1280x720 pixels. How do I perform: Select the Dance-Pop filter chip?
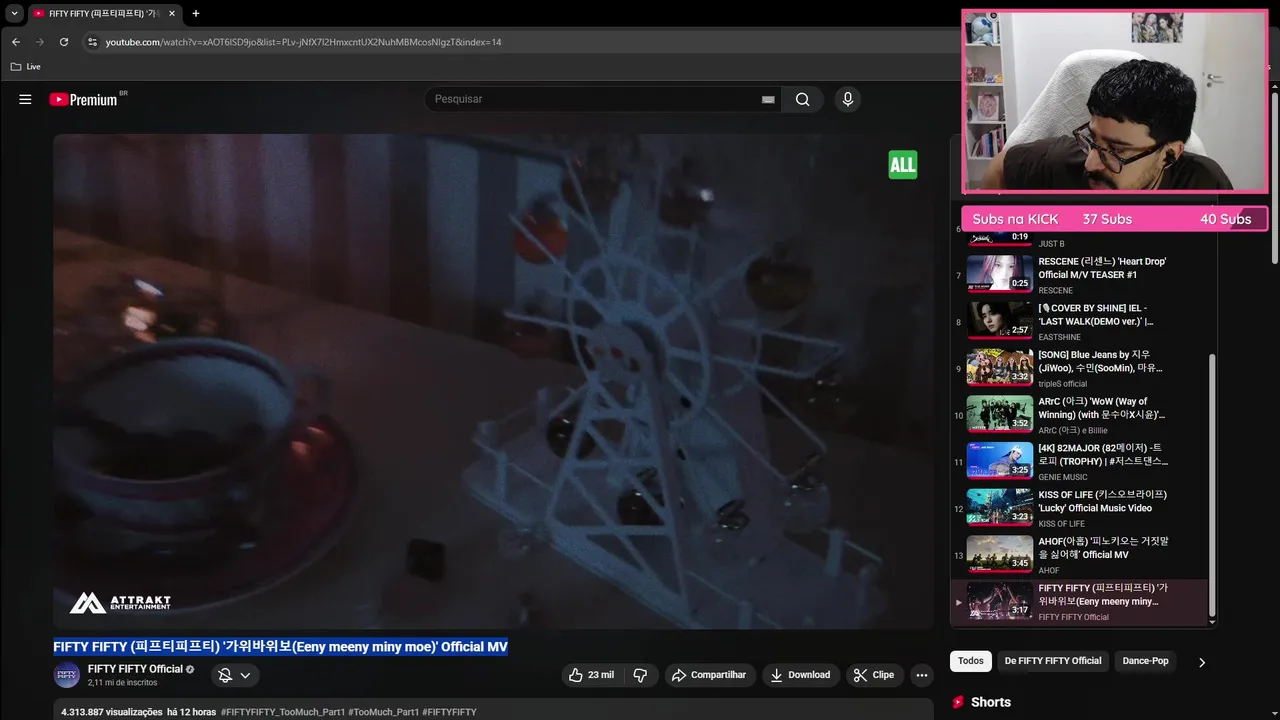point(1145,661)
